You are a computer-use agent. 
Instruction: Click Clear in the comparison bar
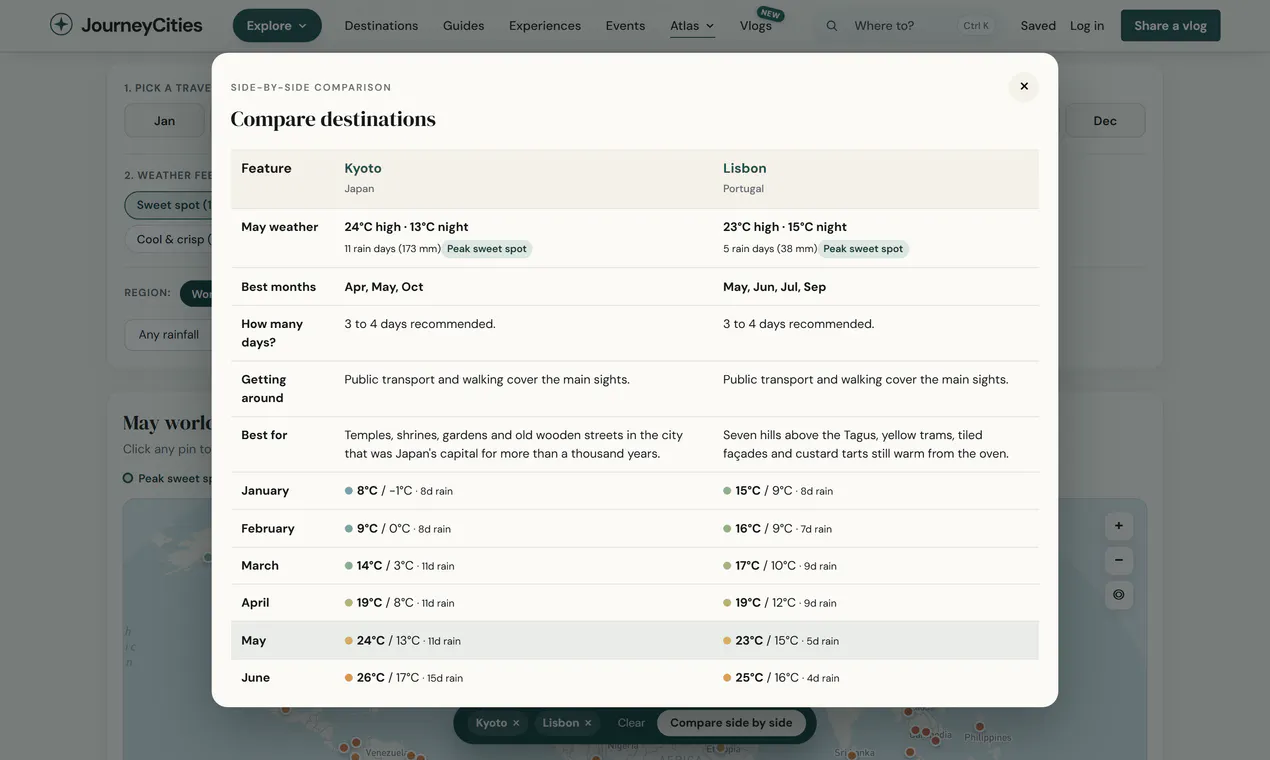coord(631,723)
